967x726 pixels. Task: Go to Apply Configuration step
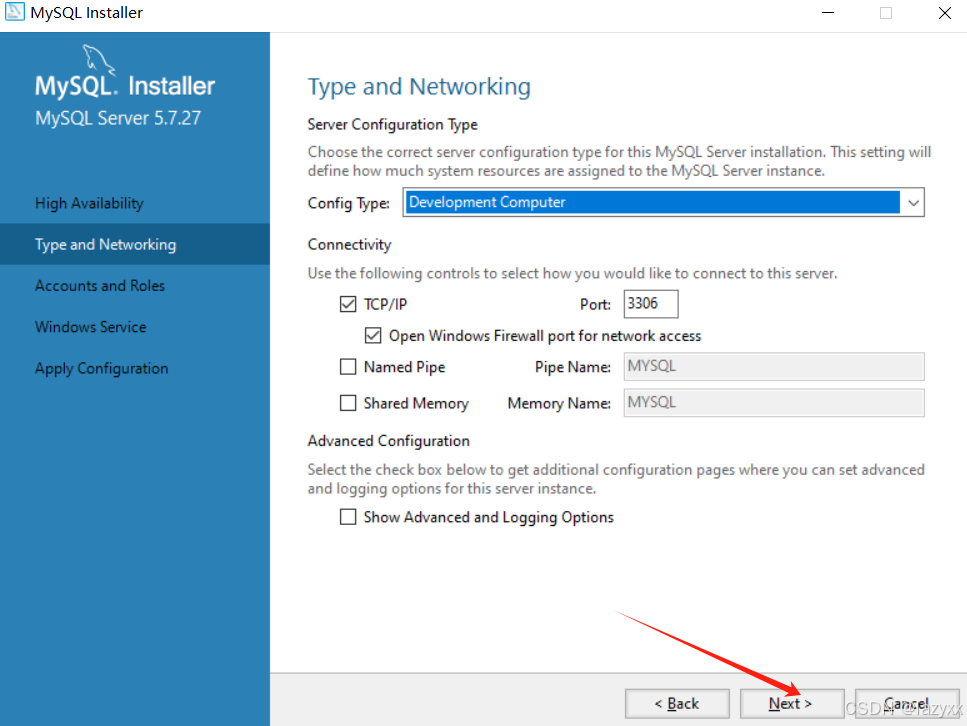[102, 368]
